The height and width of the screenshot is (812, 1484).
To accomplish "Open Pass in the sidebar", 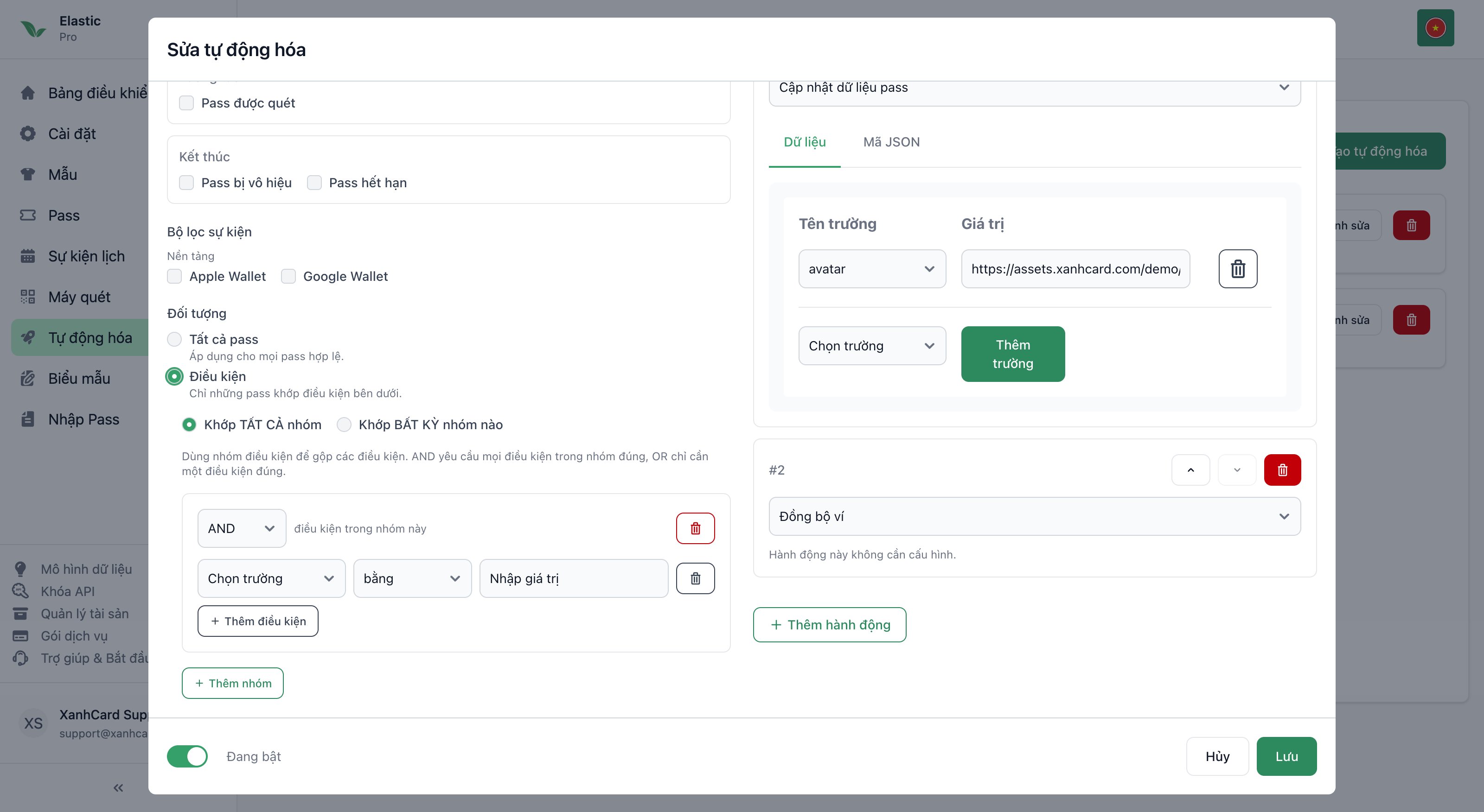I will pos(64,216).
